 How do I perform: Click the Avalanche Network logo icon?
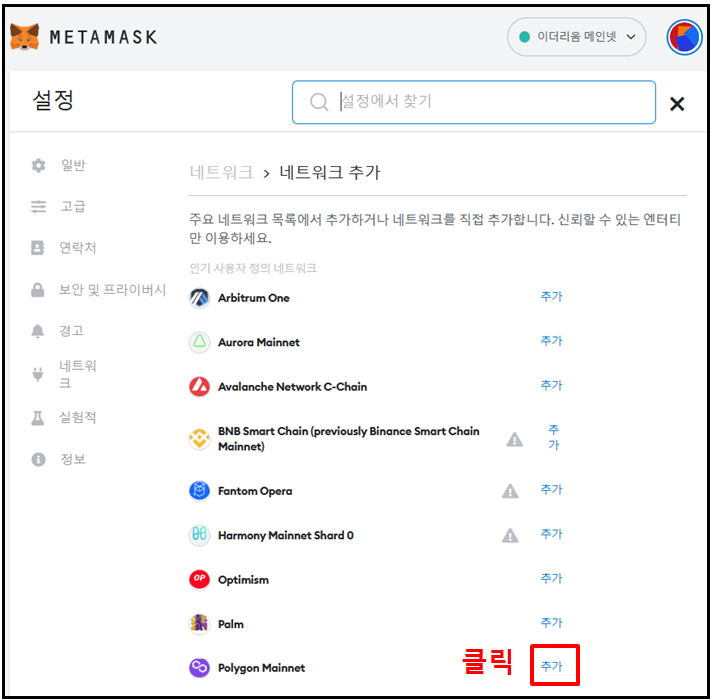click(199, 387)
